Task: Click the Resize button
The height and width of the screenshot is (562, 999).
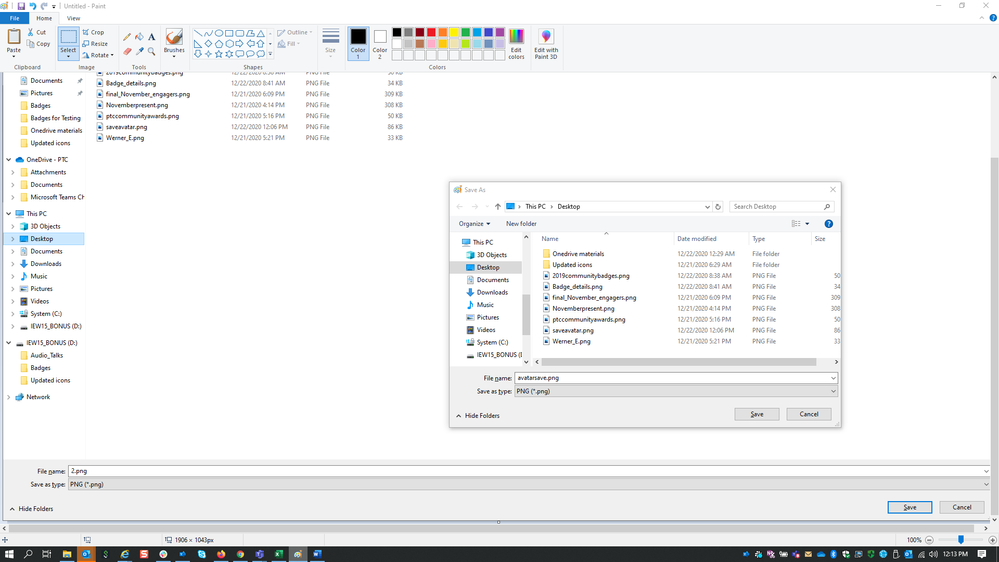Action: tap(96, 44)
